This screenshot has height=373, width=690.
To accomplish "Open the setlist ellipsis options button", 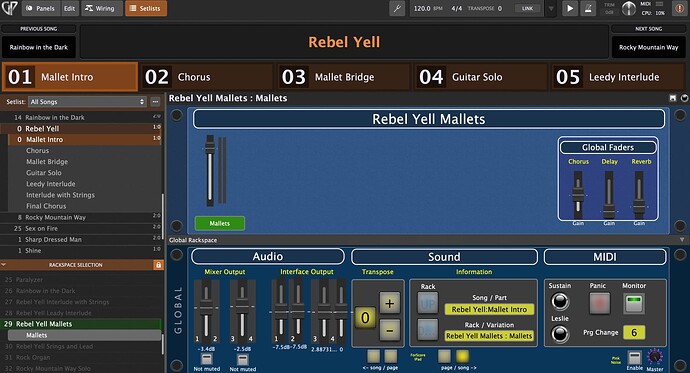I will pos(155,102).
